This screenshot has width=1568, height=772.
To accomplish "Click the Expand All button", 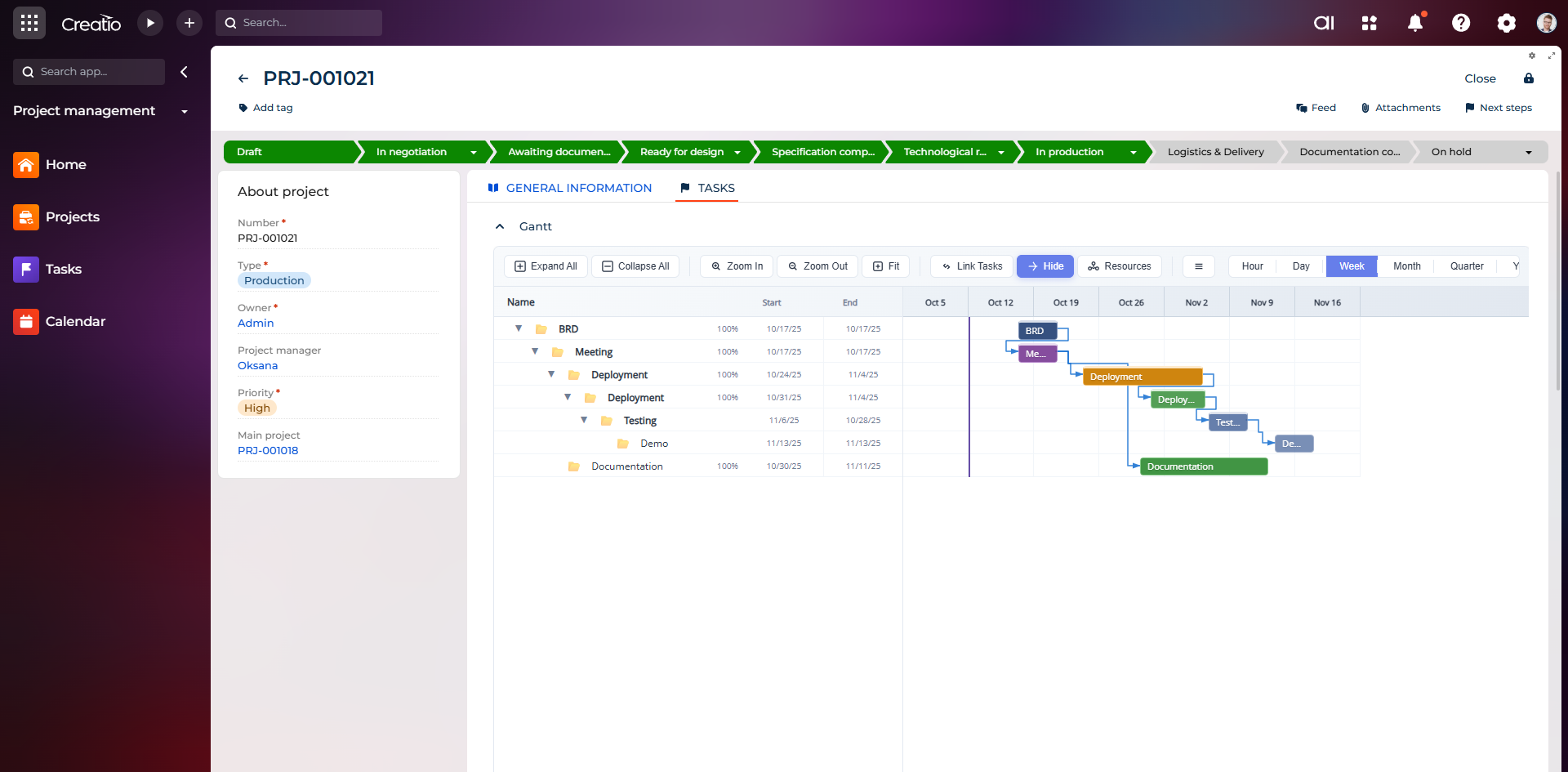I will click(x=546, y=266).
